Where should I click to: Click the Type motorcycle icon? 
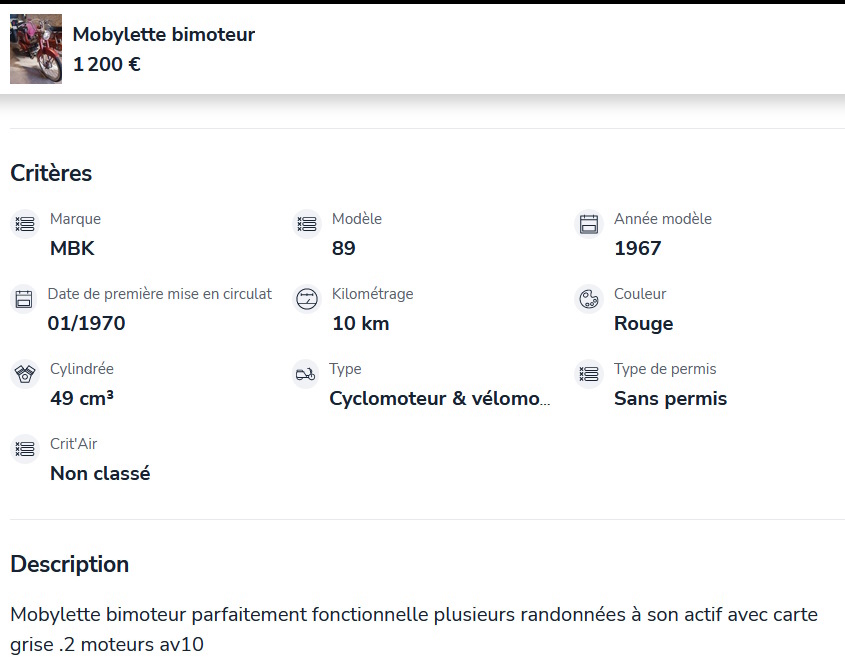pyautogui.click(x=305, y=374)
